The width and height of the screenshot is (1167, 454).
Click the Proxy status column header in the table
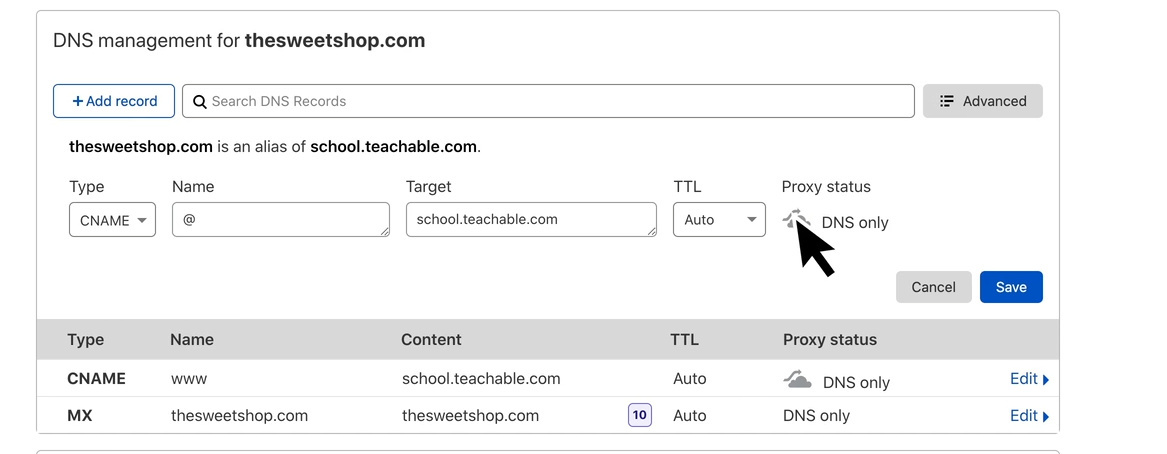(x=829, y=340)
